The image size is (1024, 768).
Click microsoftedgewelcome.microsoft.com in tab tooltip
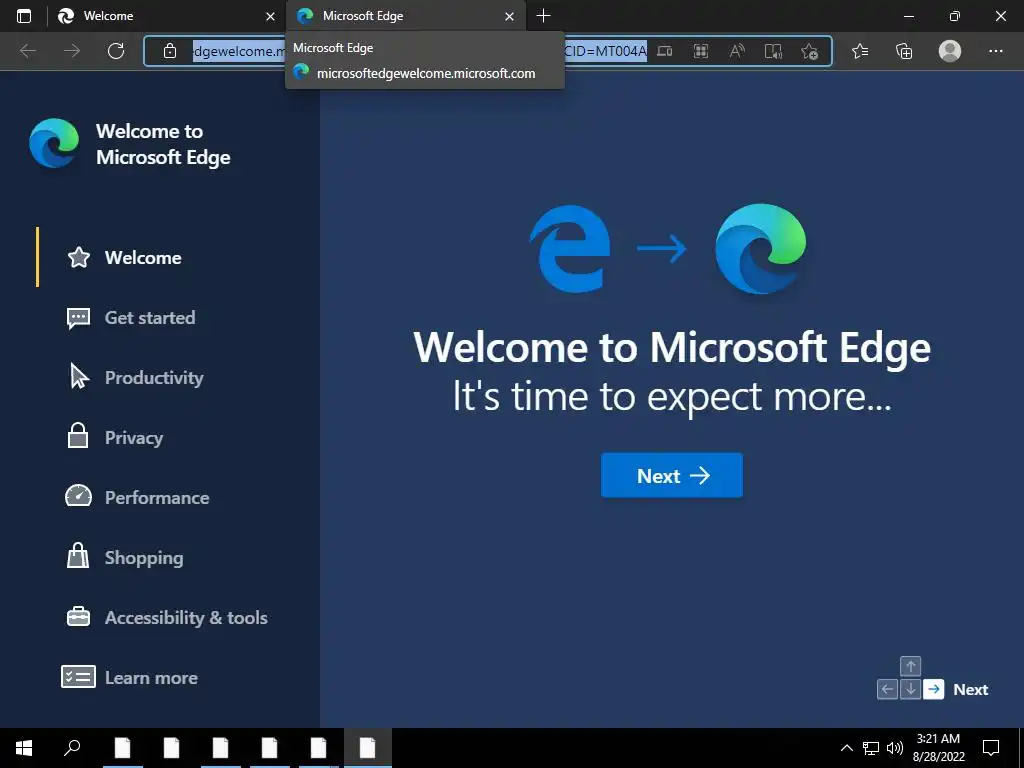tap(425, 73)
